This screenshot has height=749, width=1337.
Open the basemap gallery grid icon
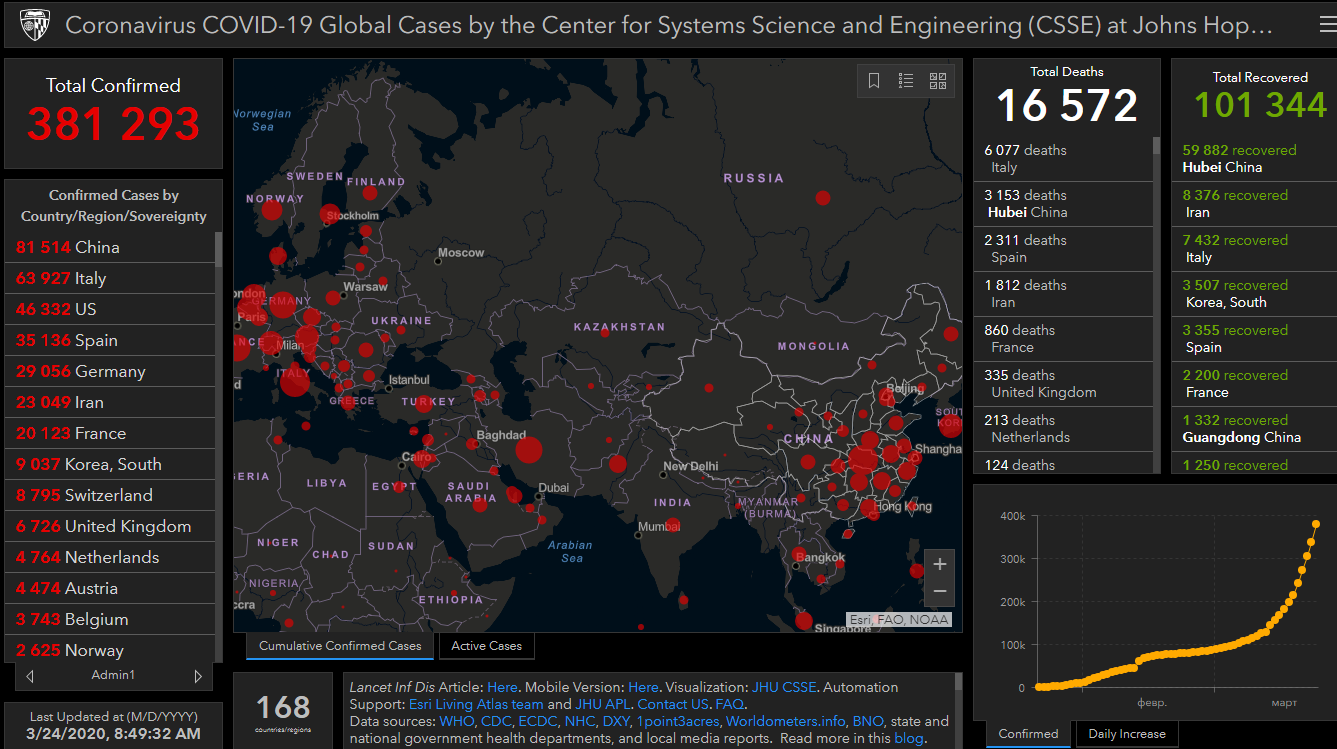pos(938,81)
